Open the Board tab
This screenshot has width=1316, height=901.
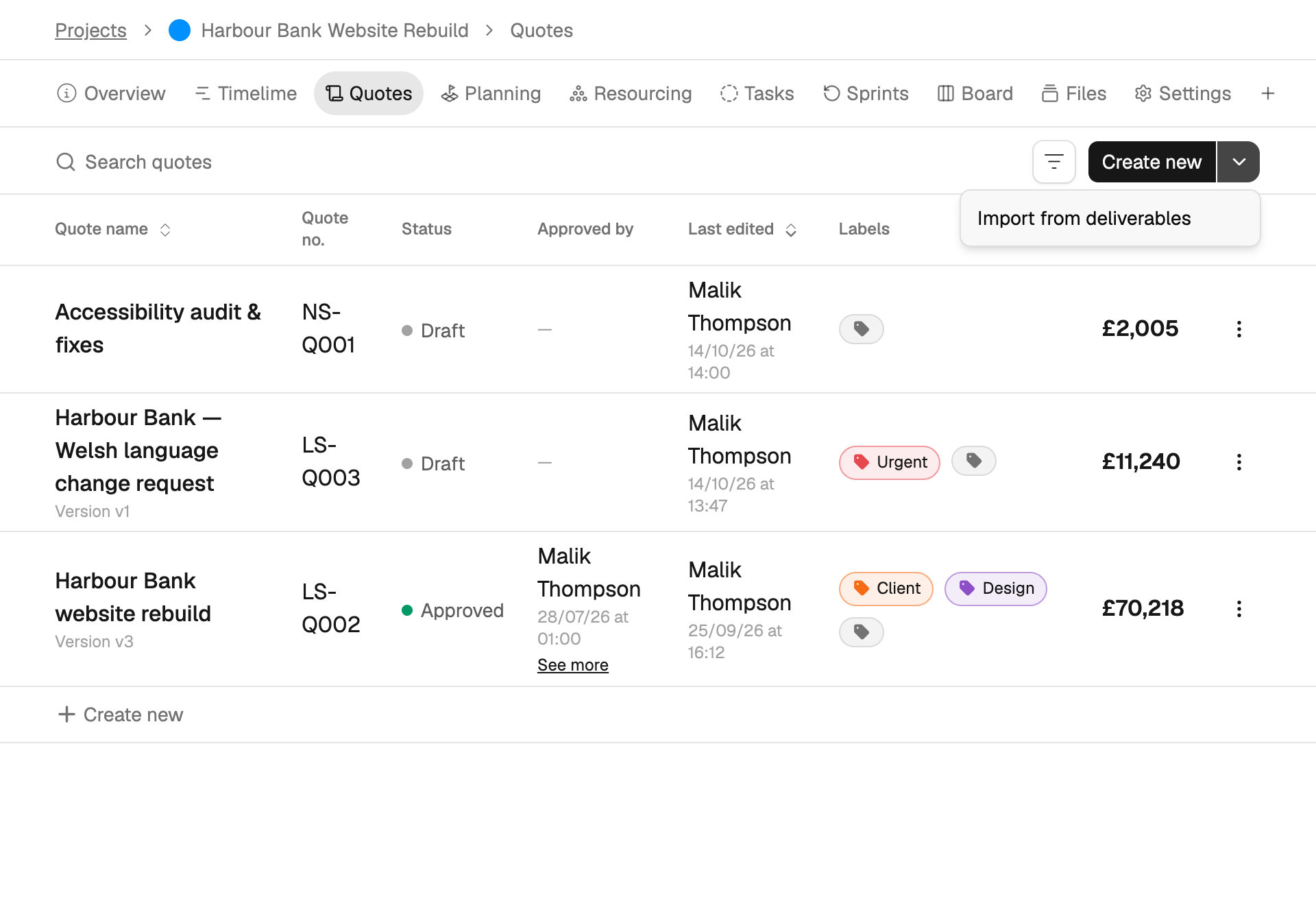click(975, 93)
